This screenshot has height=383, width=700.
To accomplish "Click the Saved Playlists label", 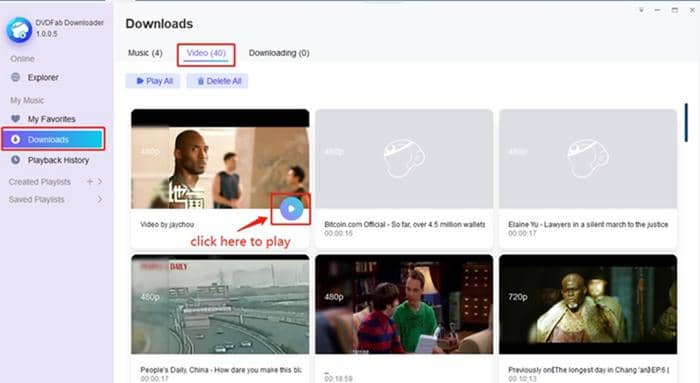I will click(x=37, y=199).
